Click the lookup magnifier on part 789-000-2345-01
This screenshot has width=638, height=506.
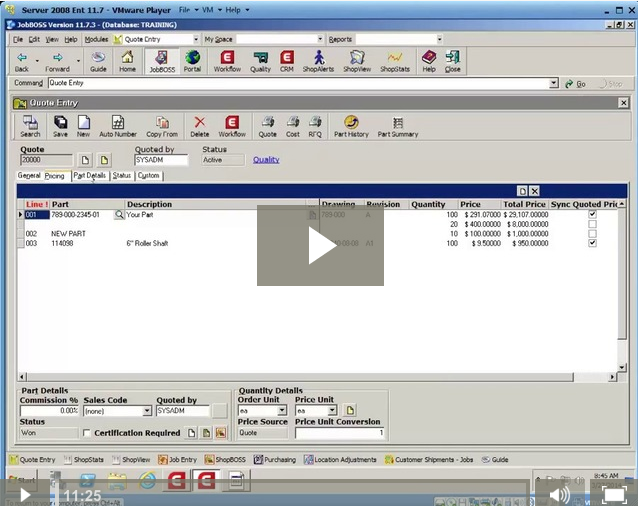click(119, 214)
